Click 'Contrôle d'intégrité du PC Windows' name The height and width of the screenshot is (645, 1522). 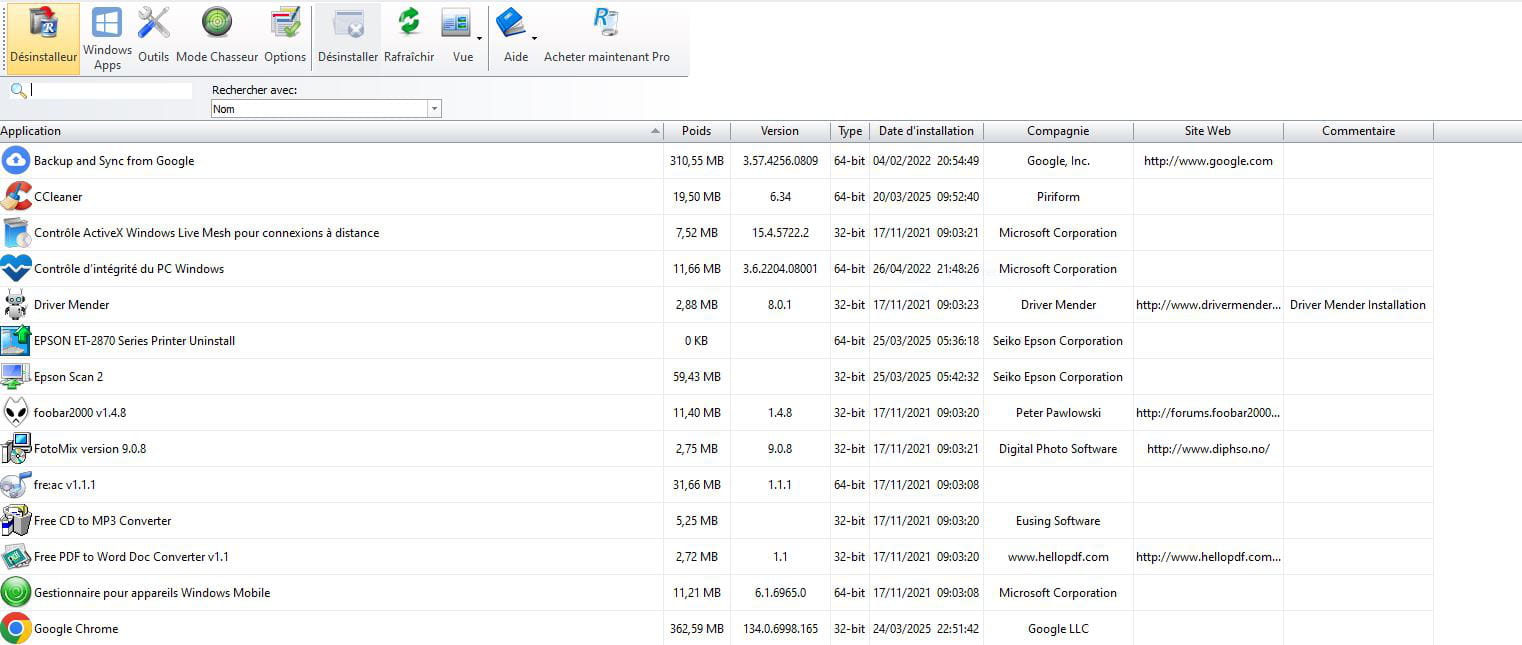[129, 269]
